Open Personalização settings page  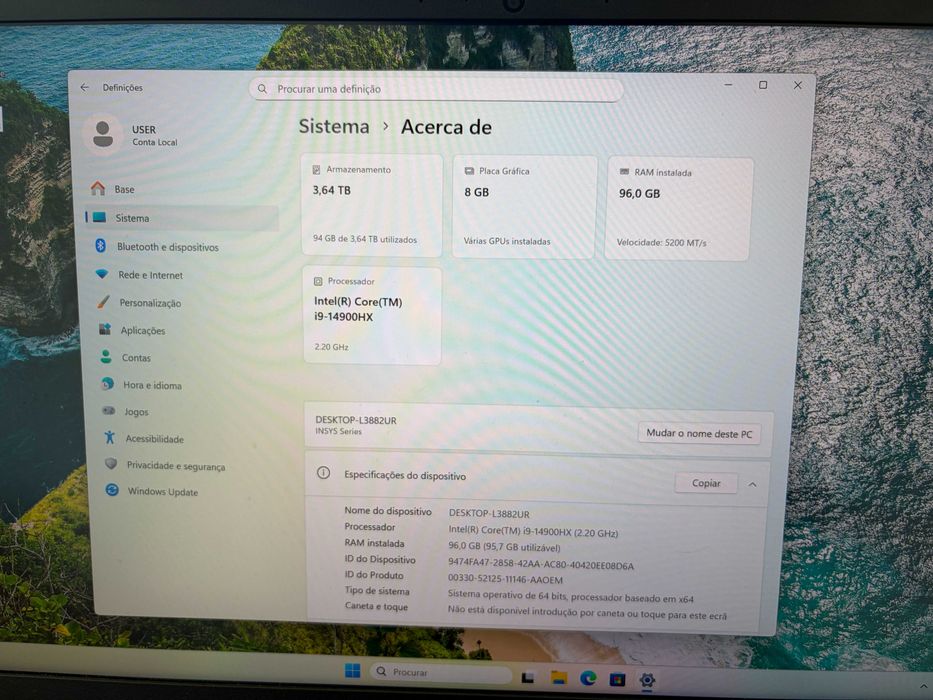point(150,303)
